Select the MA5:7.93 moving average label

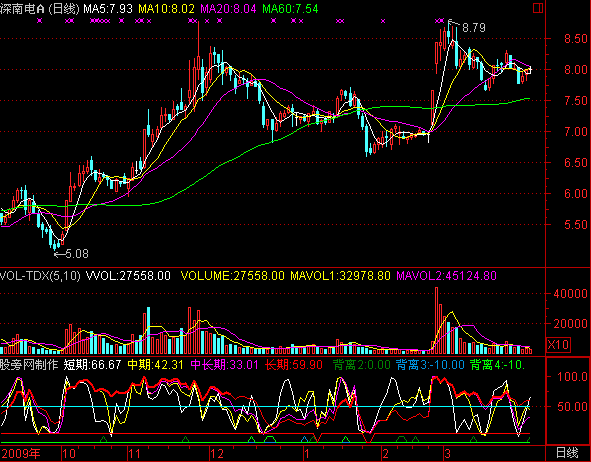point(108,9)
